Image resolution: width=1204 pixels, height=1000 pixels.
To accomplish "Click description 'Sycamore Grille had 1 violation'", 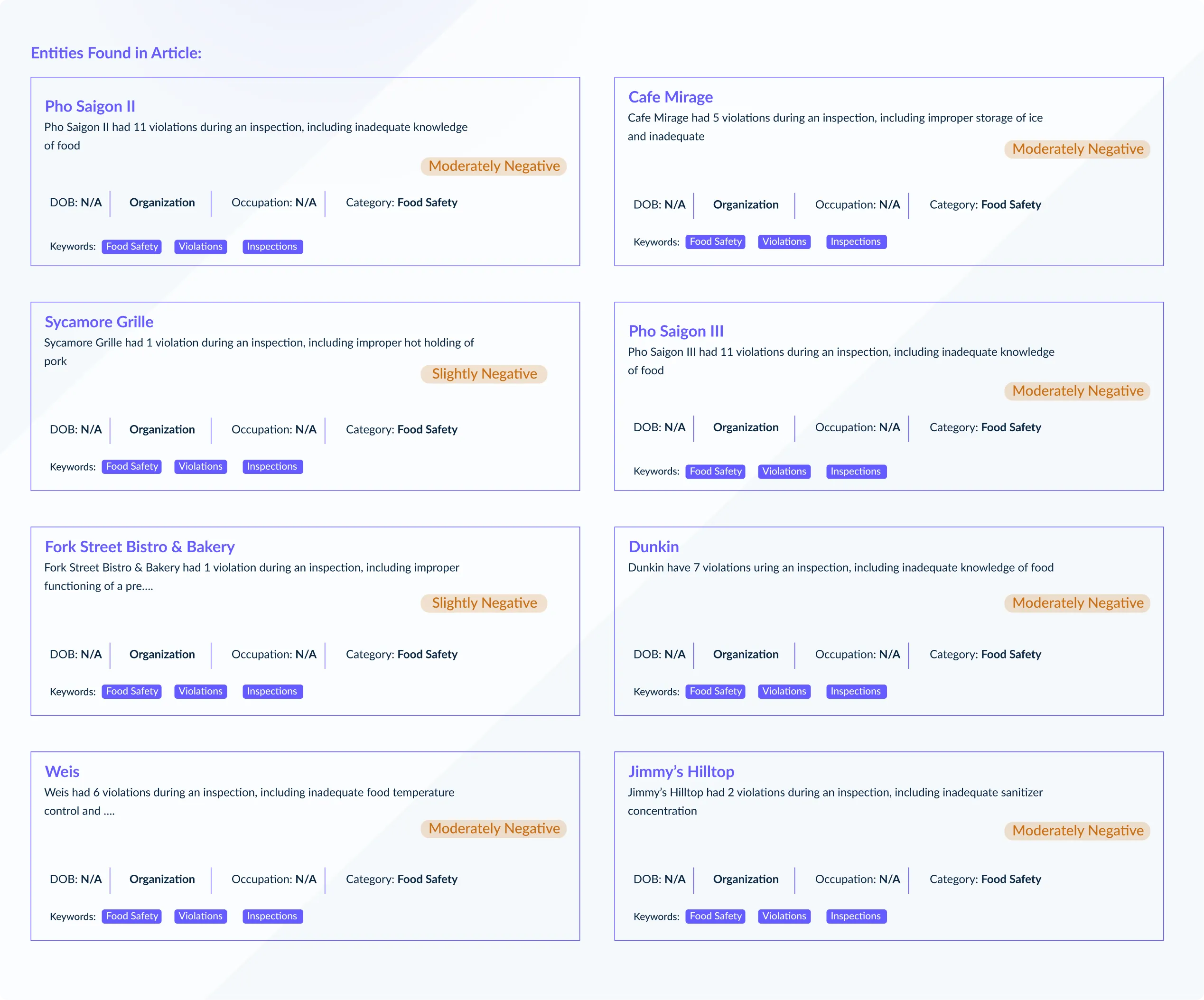I will 259,352.
